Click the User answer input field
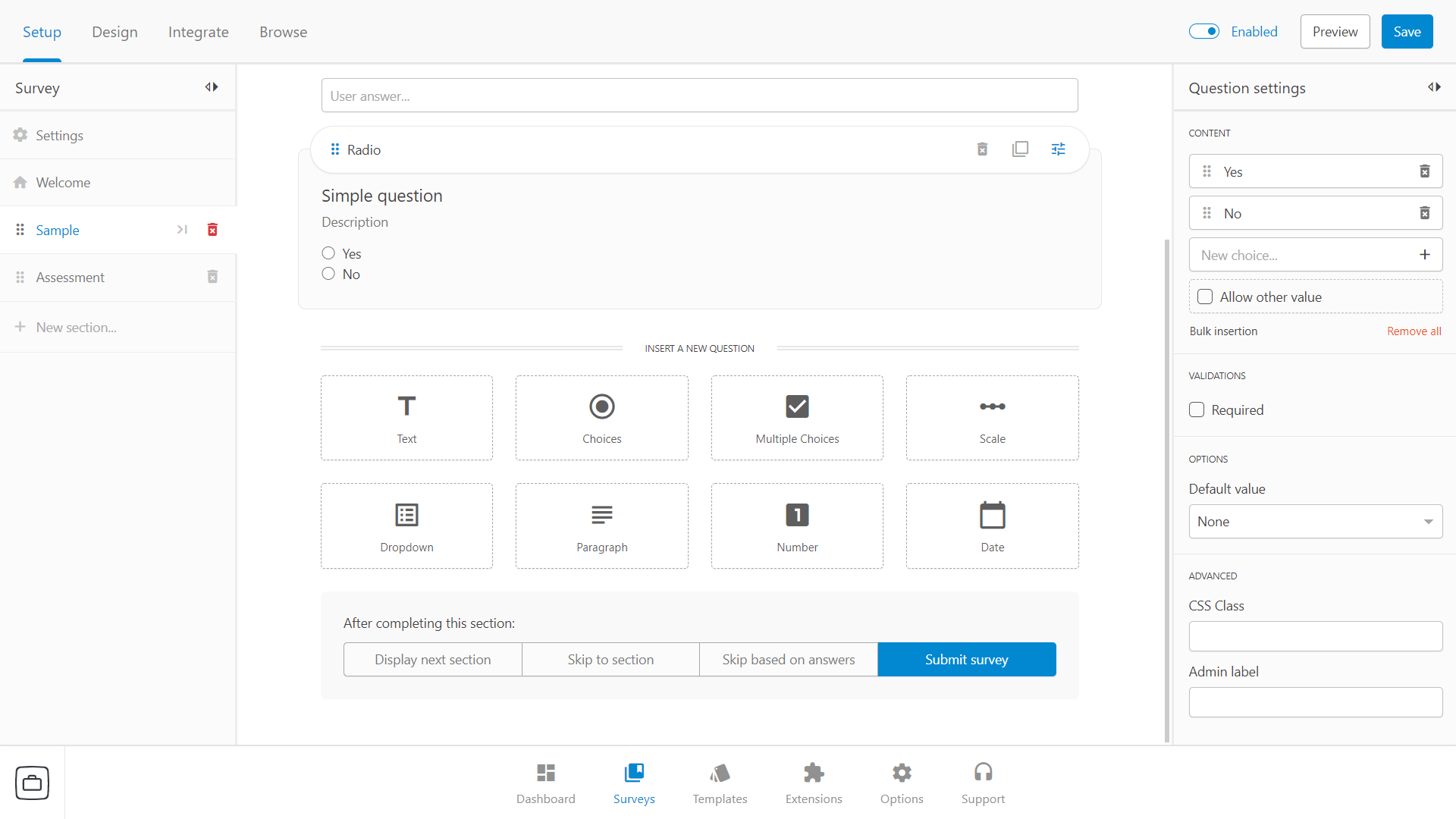The height and width of the screenshot is (819, 1456). [699, 96]
